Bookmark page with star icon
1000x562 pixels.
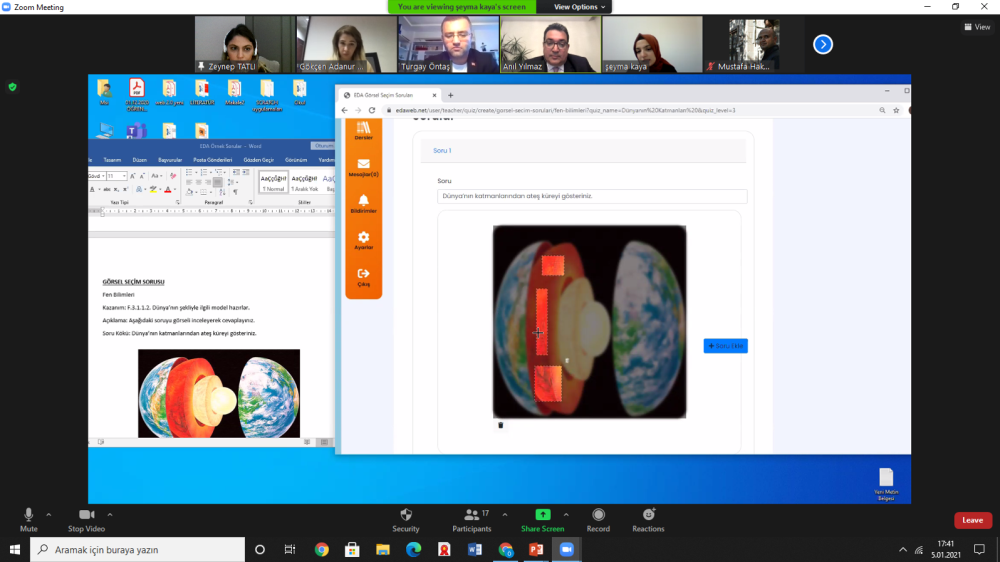tap(896, 110)
